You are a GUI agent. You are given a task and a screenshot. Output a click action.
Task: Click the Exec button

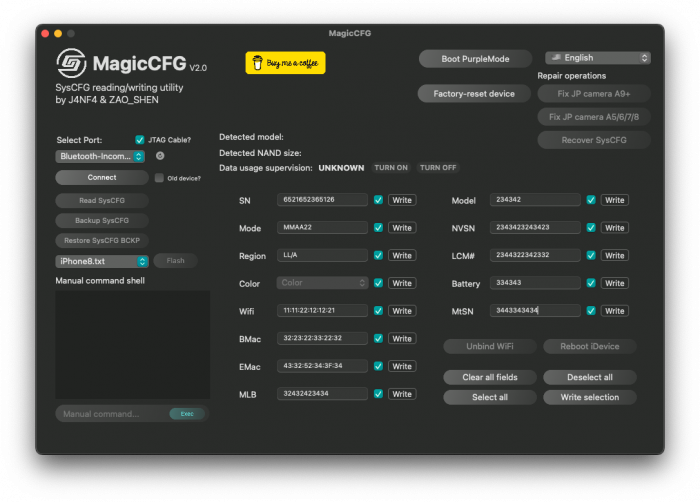tap(187, 414)
